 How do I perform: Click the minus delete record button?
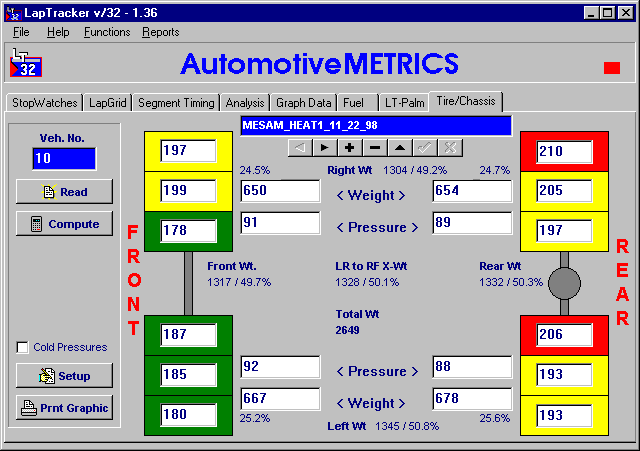click(375, 147)
